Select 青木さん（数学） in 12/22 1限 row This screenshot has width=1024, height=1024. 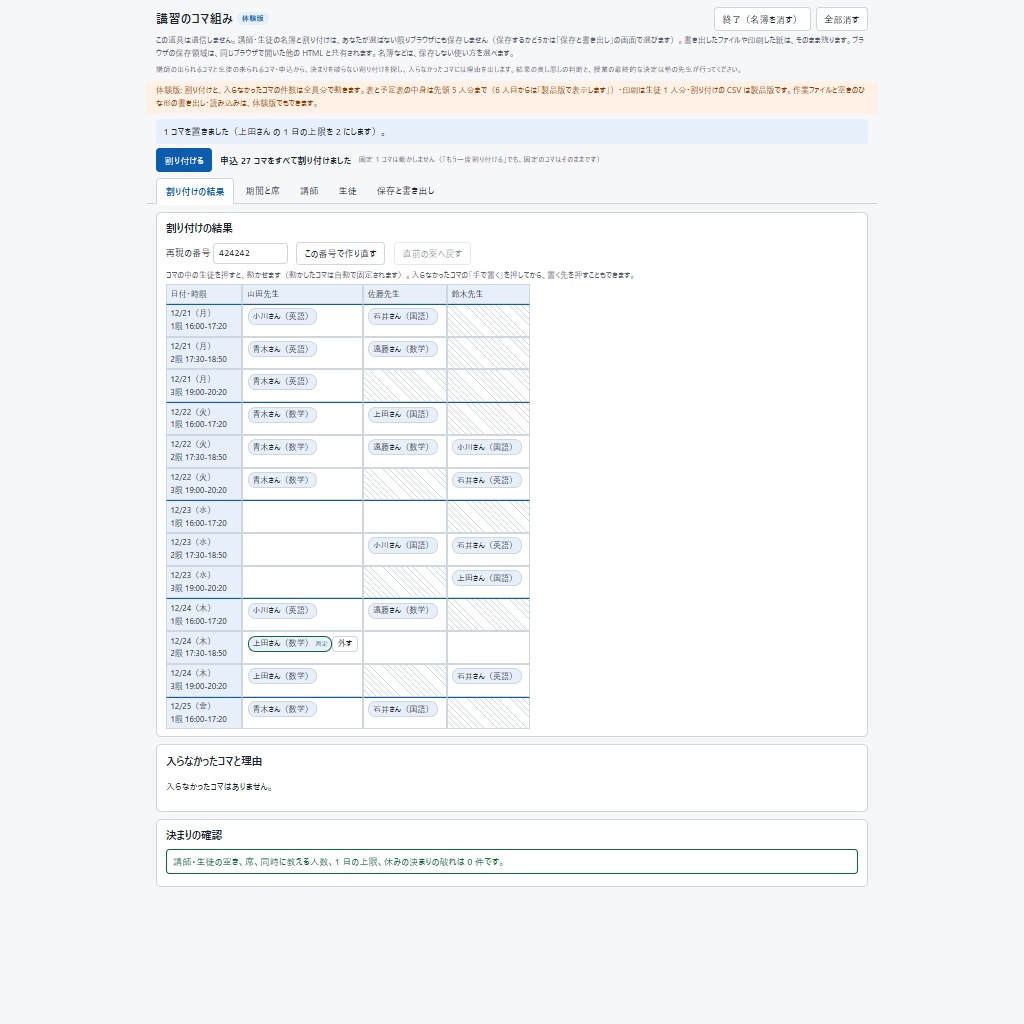pos(282,414)
